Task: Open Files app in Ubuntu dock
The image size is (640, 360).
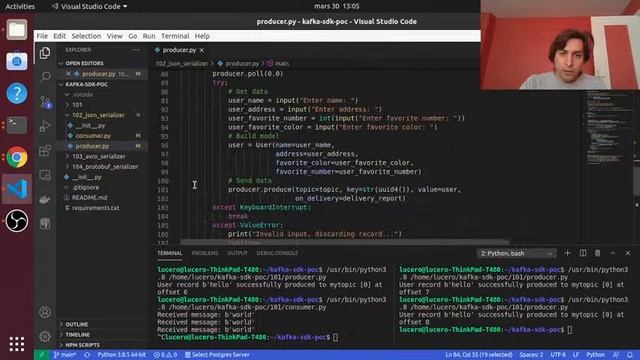Action: (x=17, y=29)
